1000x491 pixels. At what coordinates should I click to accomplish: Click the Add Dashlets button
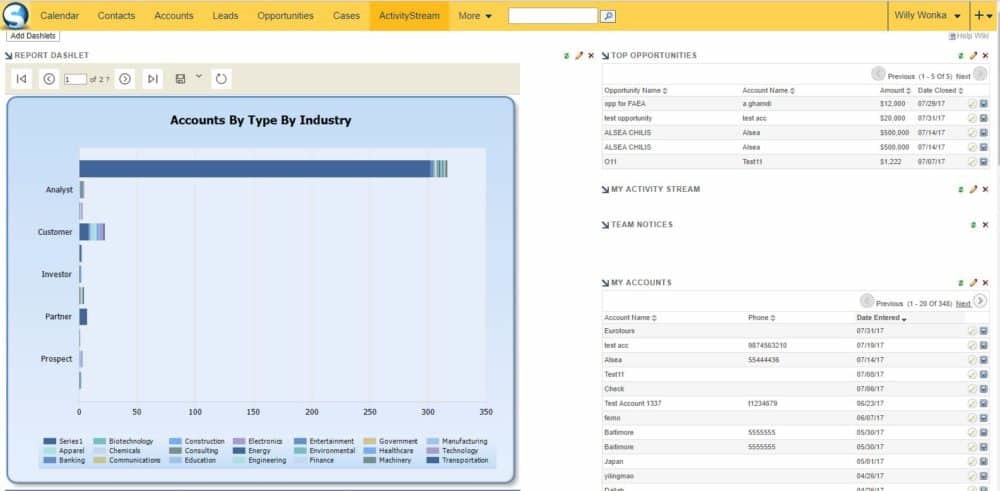coord(33,36)
